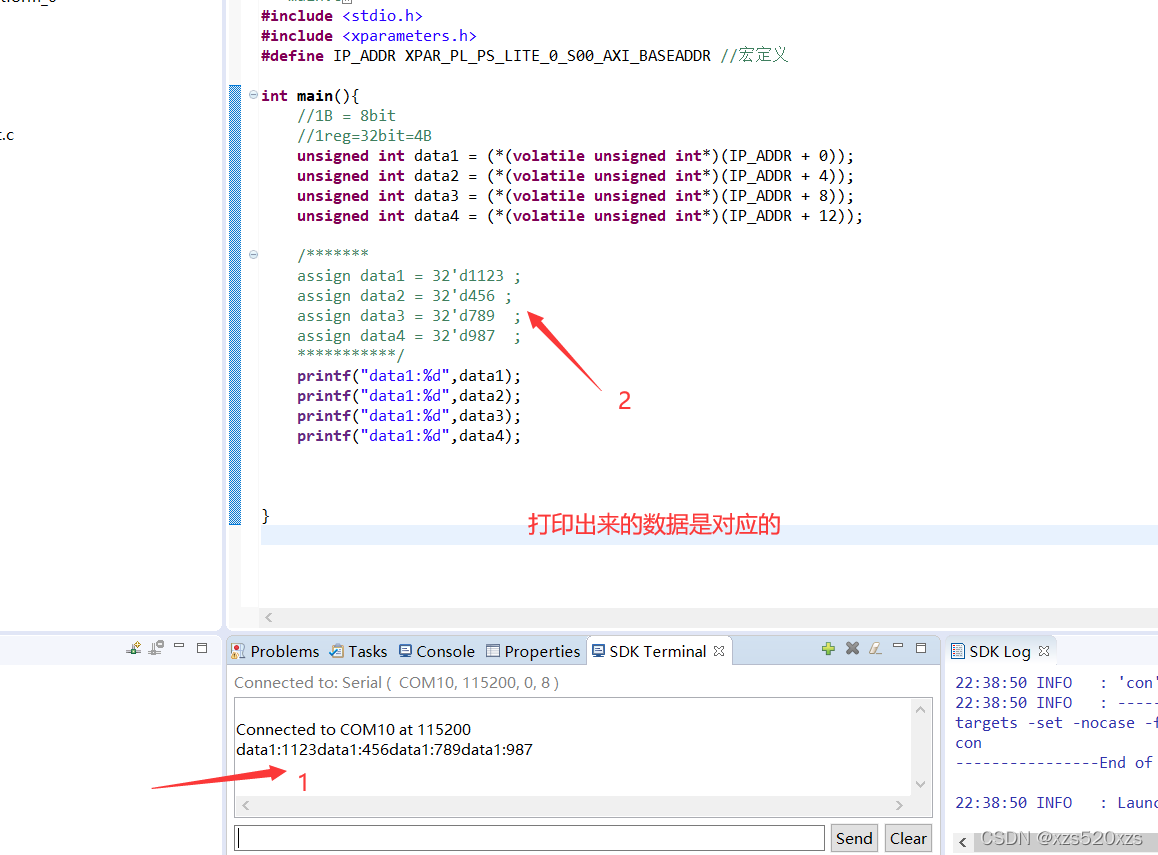This screenshot has height=855, width=1158.
Task: Click the 'assign data1 = 32'd1123' line
Action: point(409,275)
